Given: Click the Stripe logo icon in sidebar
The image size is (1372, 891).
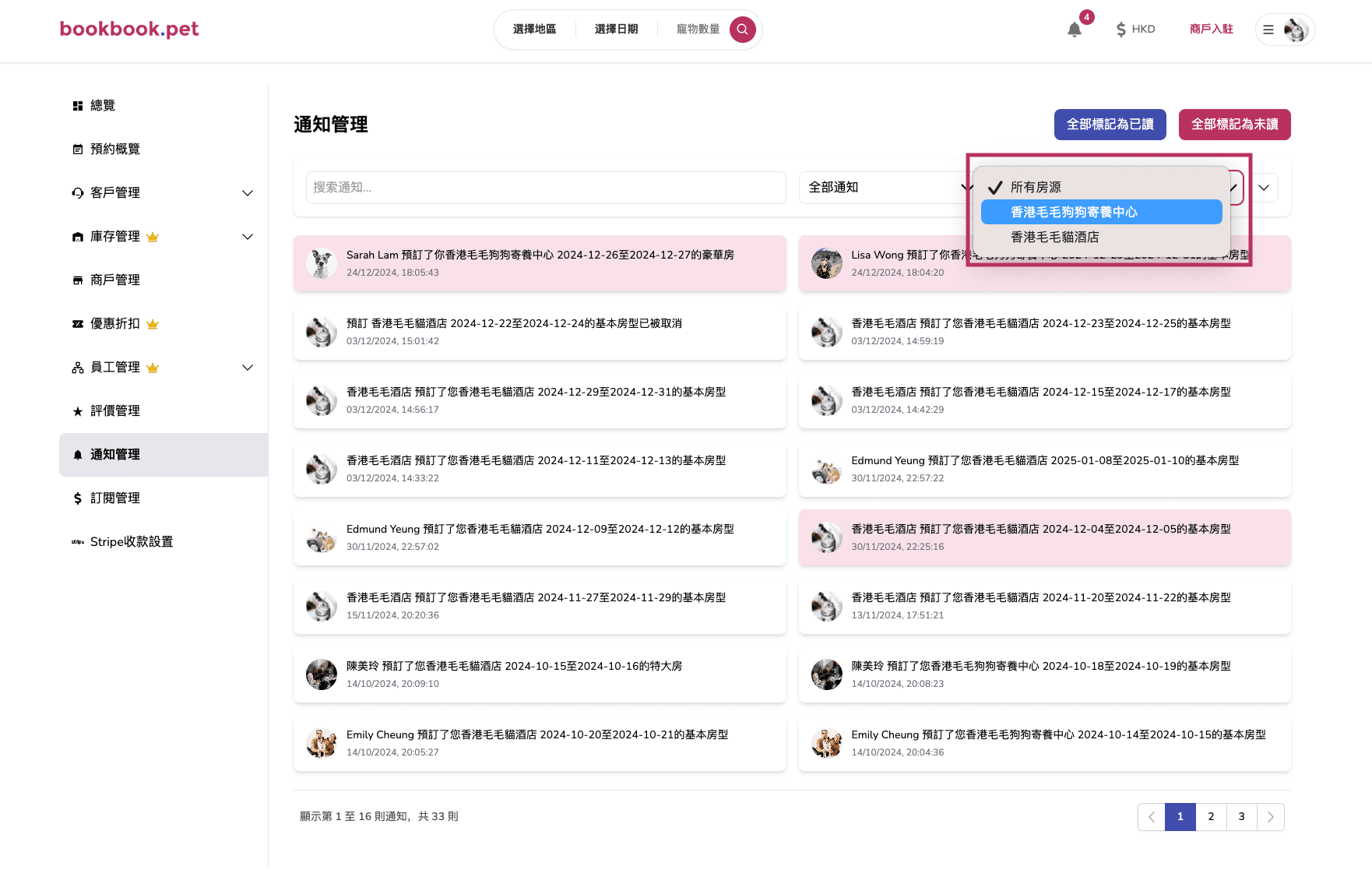Looking at the screenshot, I should click(78, 542).
